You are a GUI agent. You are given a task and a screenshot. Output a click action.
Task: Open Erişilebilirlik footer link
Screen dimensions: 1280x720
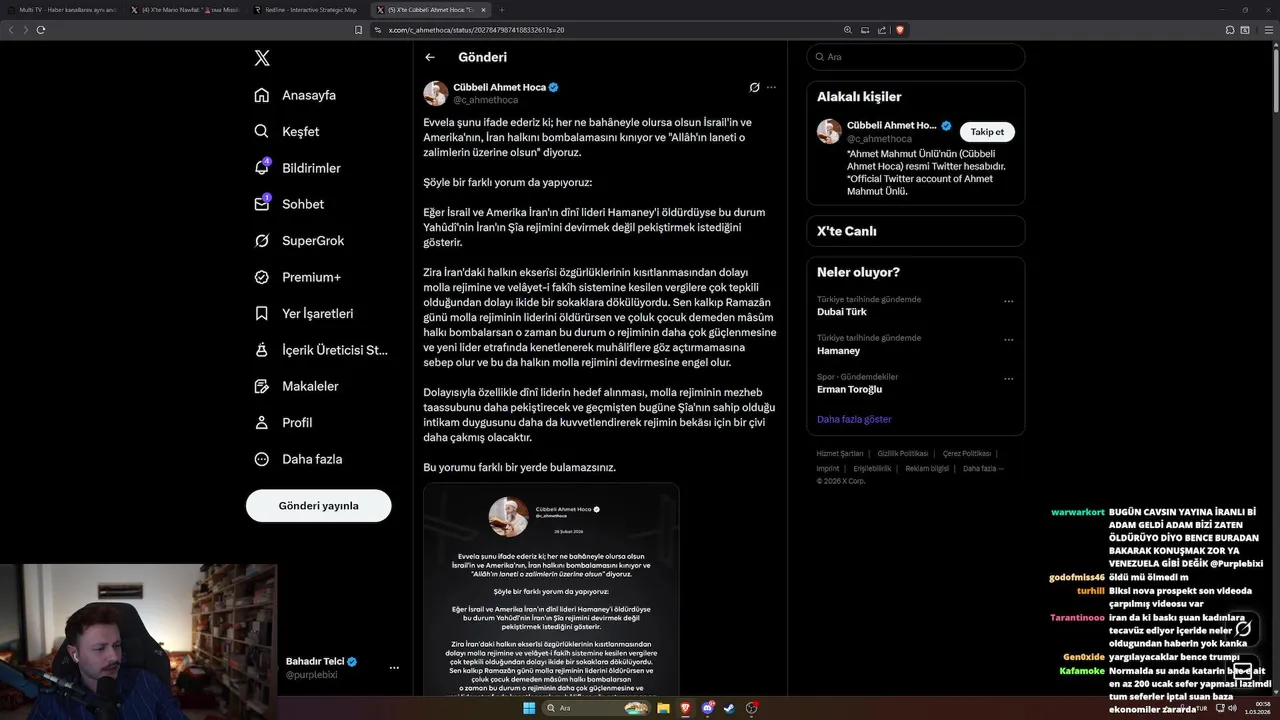[872, 468]
